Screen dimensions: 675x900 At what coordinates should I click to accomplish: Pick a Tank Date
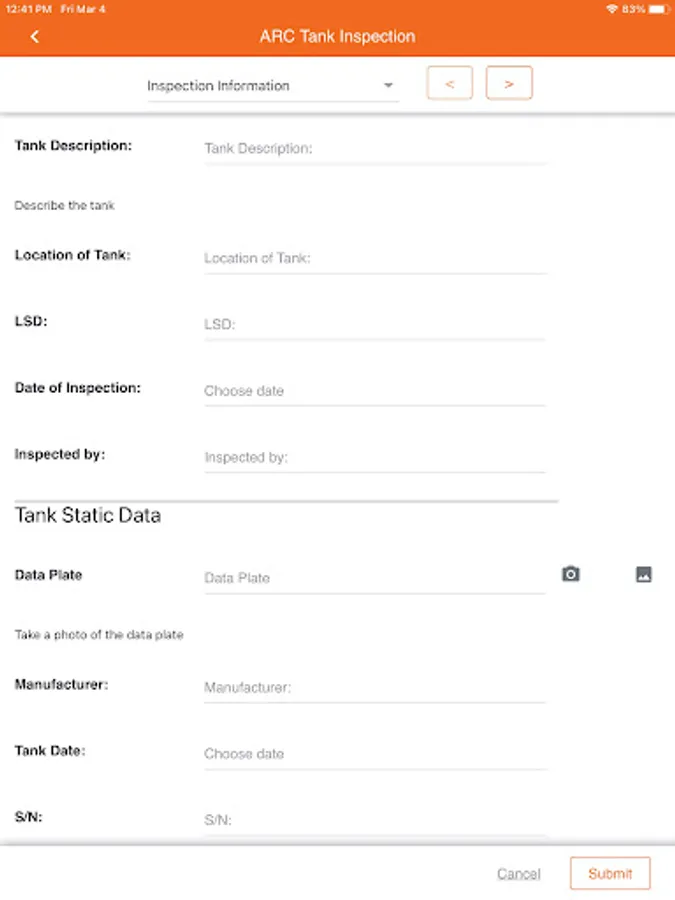pos(375,754)
